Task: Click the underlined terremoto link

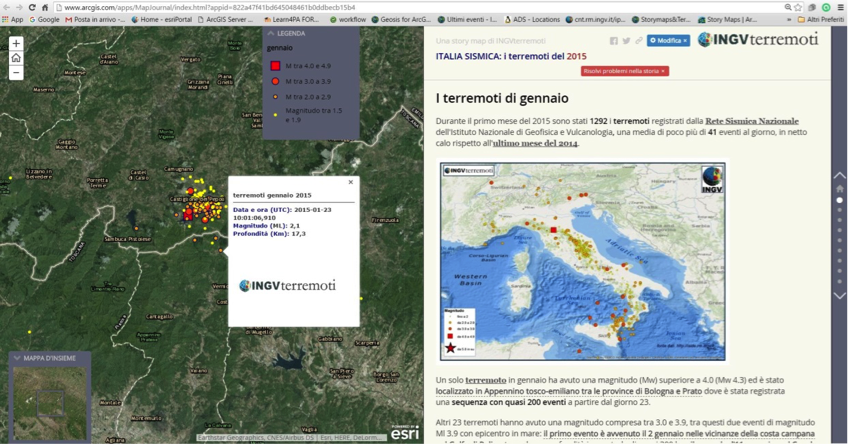Action: click(486, 380)
